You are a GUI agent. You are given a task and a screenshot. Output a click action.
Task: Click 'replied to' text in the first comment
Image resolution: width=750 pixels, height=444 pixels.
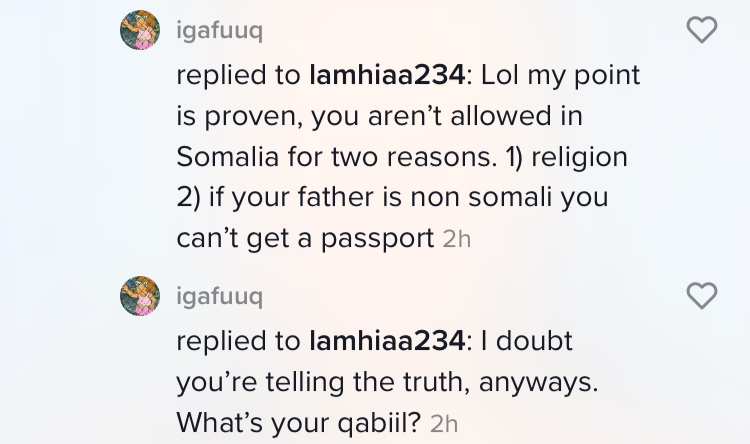[x=238, y=75]
